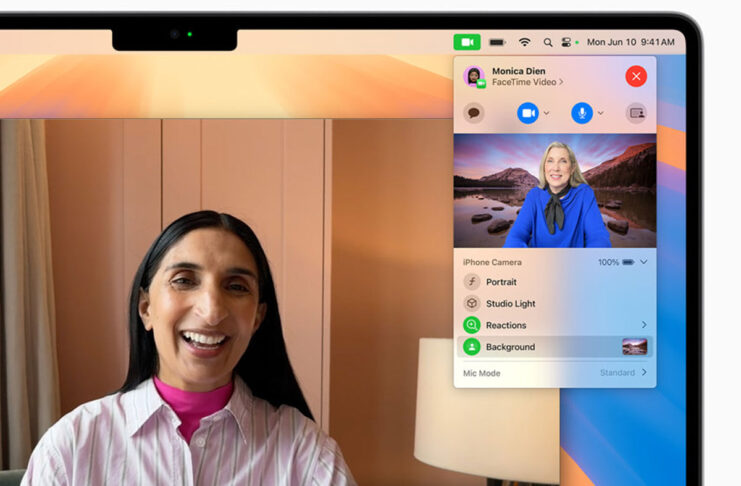Click the Portrait text label

(x=501, y=282)
